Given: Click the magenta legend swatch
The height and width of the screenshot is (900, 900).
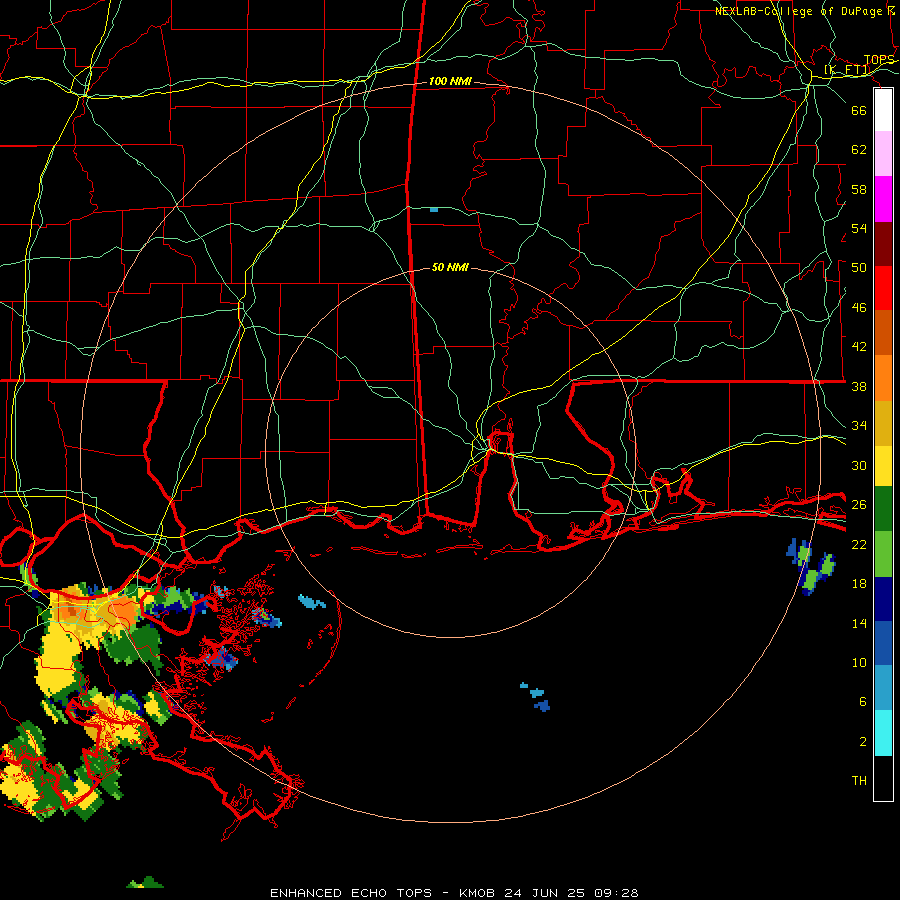Looking at the screenshot, I should pos(883,199).
